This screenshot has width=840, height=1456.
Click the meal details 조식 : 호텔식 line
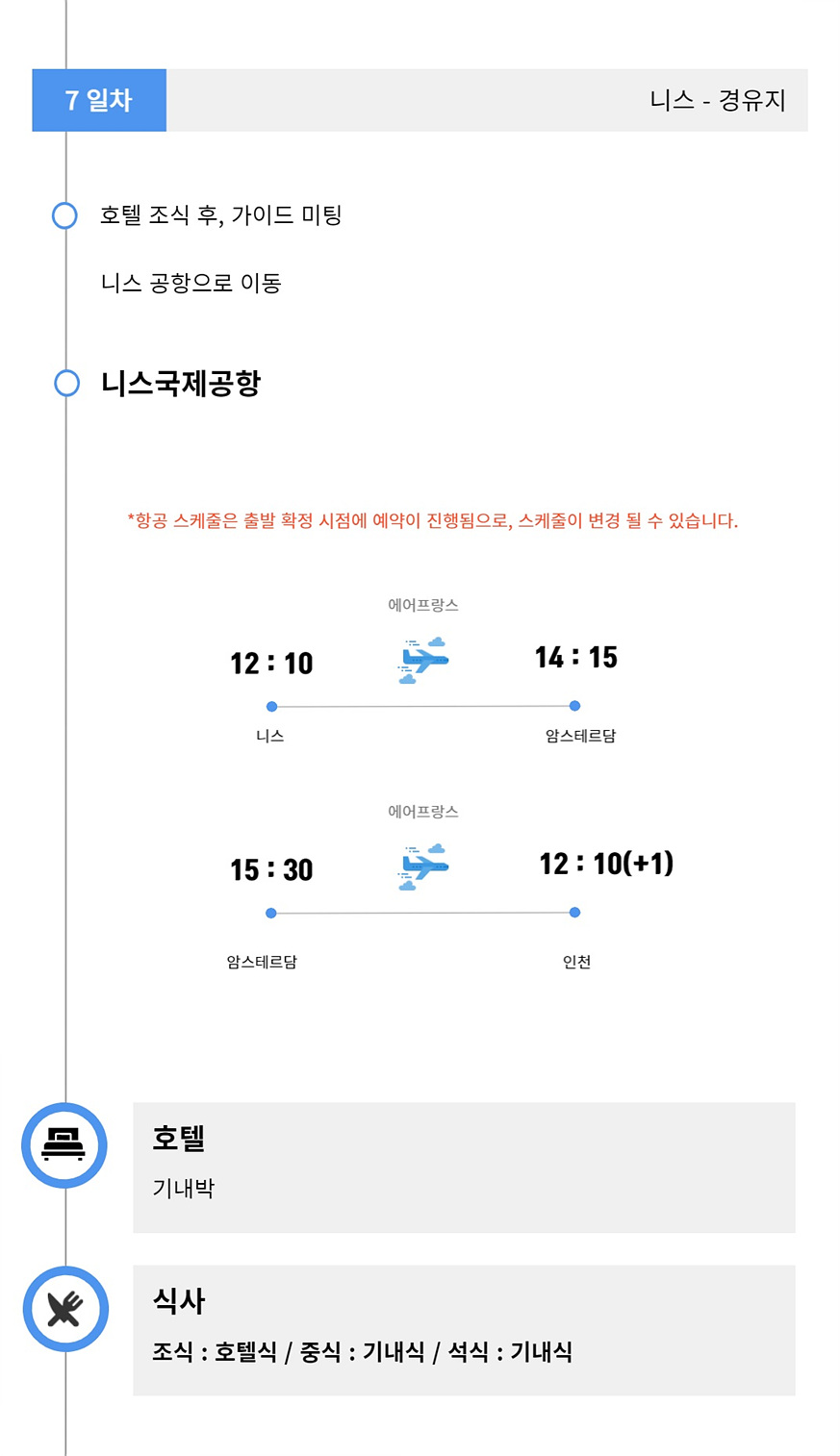(362, 1352)
